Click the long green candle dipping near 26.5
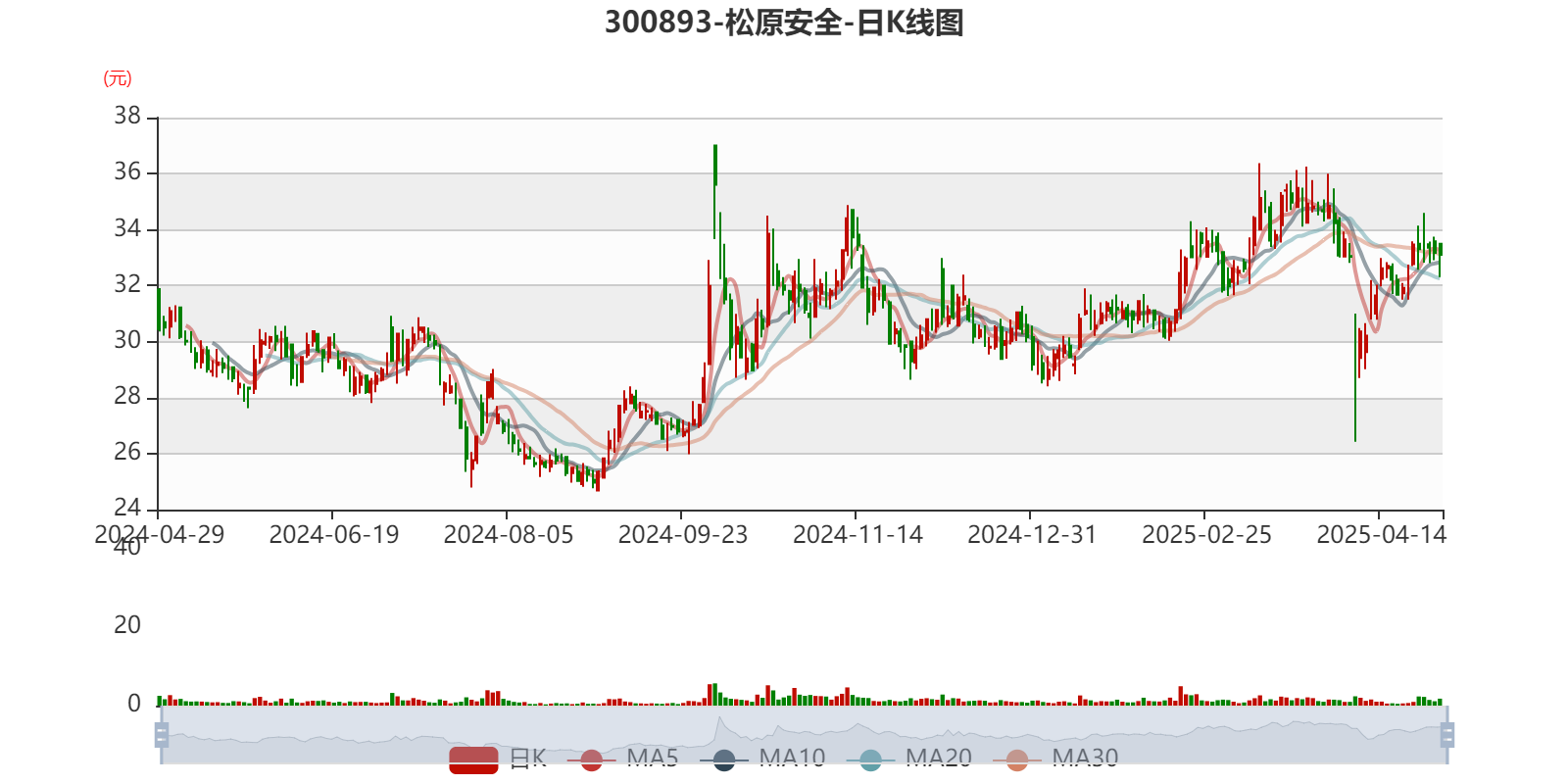Viewport: 1568px width, 784px height. [x=1355, y=377]
